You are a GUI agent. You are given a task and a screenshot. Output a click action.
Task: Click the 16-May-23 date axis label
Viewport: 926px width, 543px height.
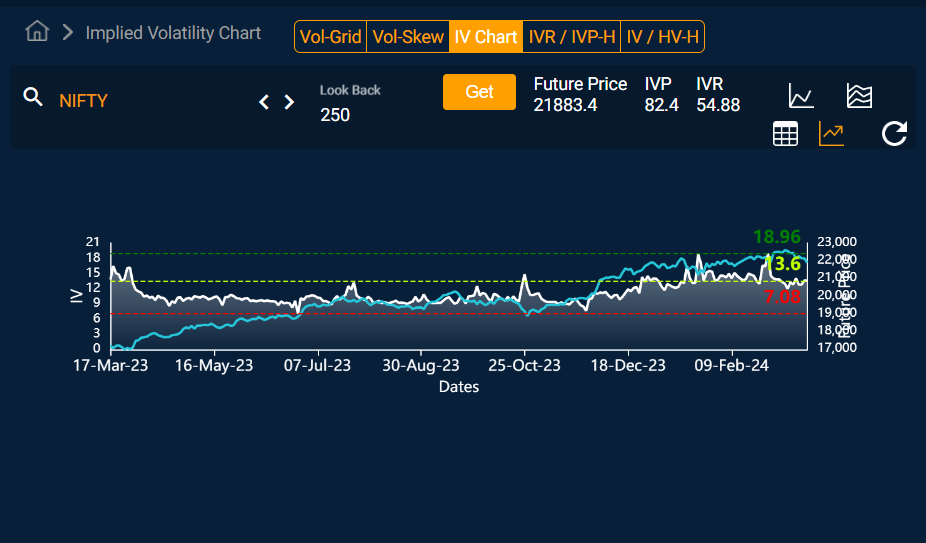point(214,366)
